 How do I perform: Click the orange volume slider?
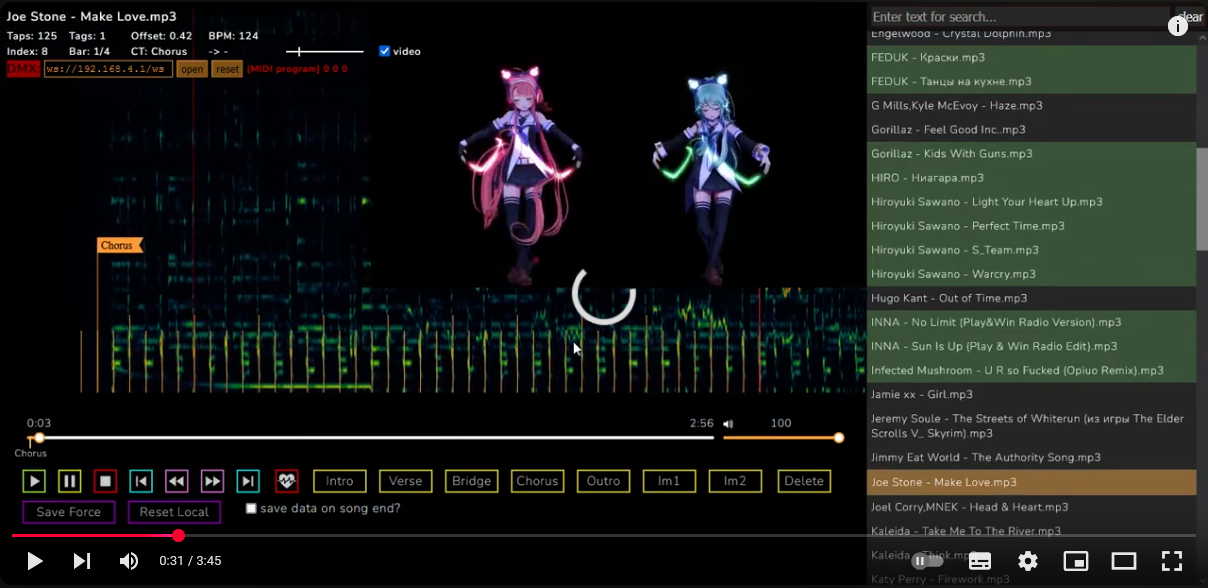[x=780, y=437]
